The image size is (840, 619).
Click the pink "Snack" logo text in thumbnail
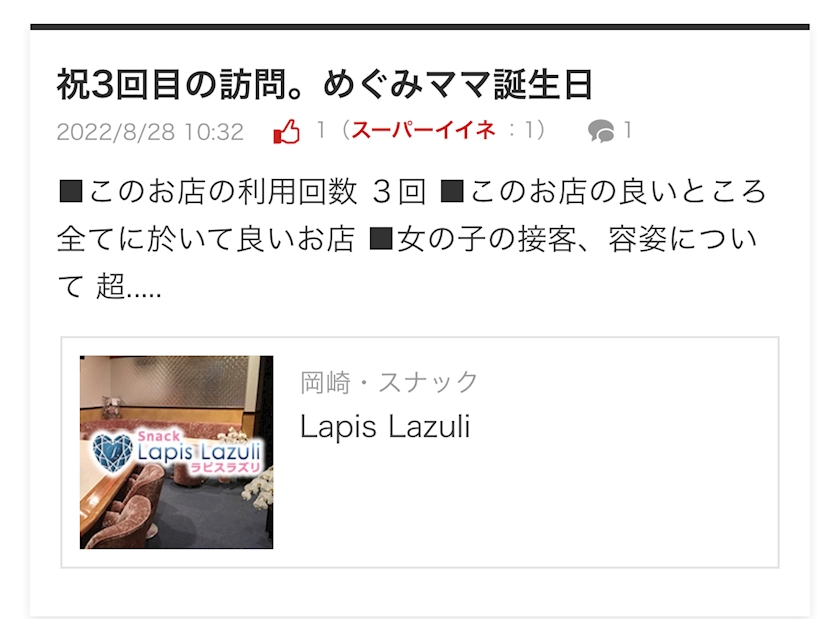pyautogui.click(x=159, y=436)
